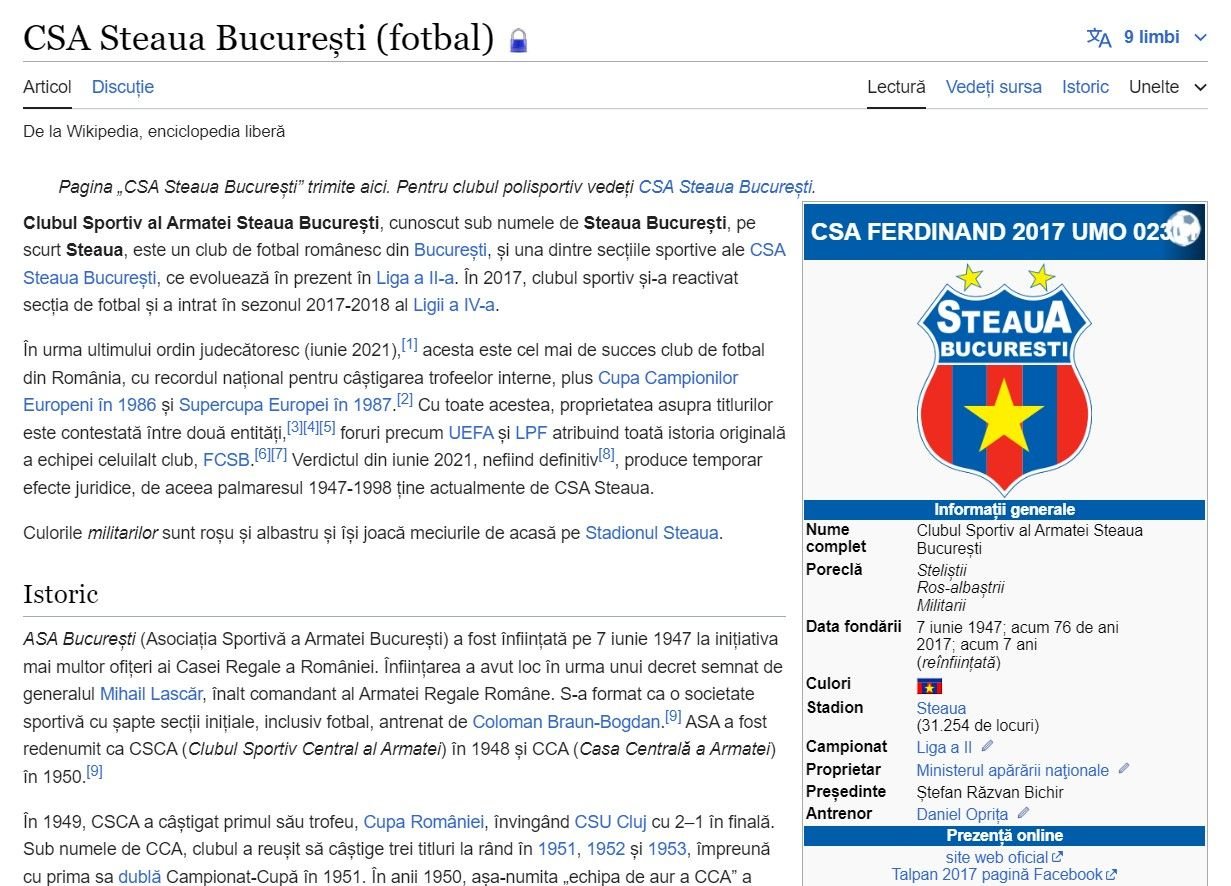This screenshot has height=886, width=1231.
Task: Click the page protection padlock icon
Action: click(518, 41)
